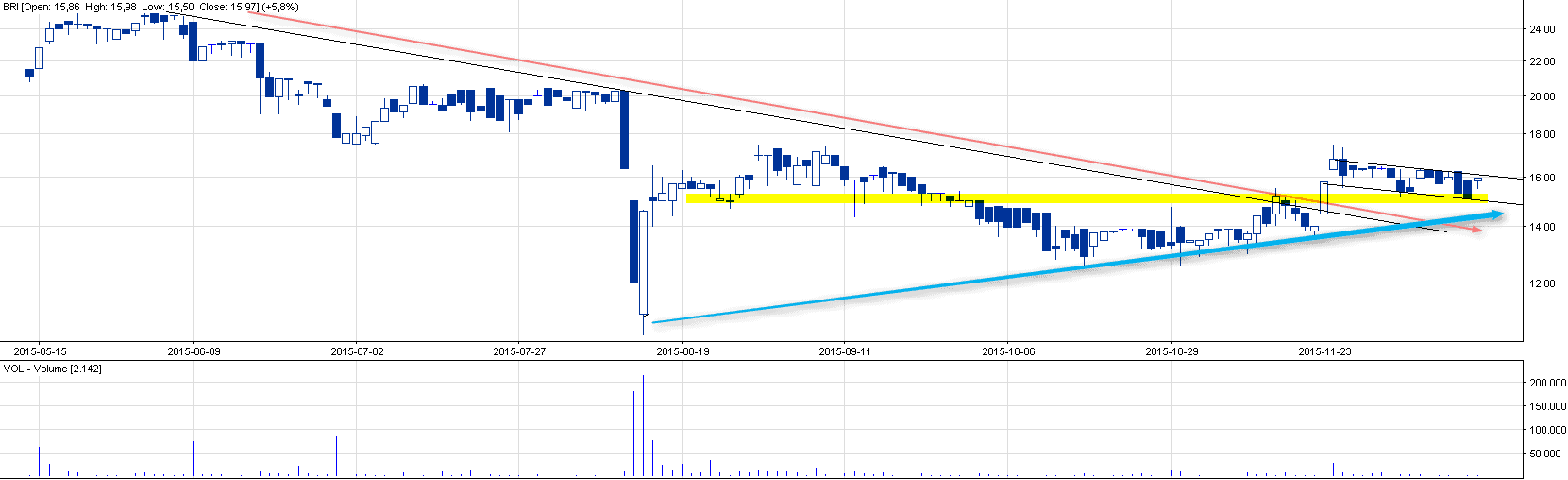Select the tallest volume bar
Screen dimensions: 1568x480
(643, 425)
